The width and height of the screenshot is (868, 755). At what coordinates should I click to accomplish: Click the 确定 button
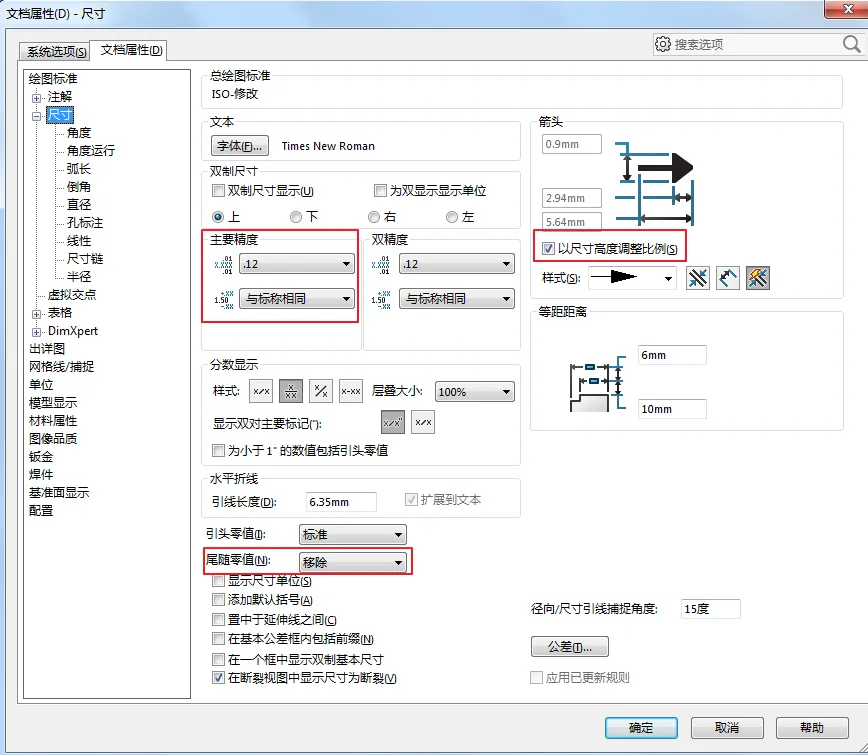click(641, 727)
